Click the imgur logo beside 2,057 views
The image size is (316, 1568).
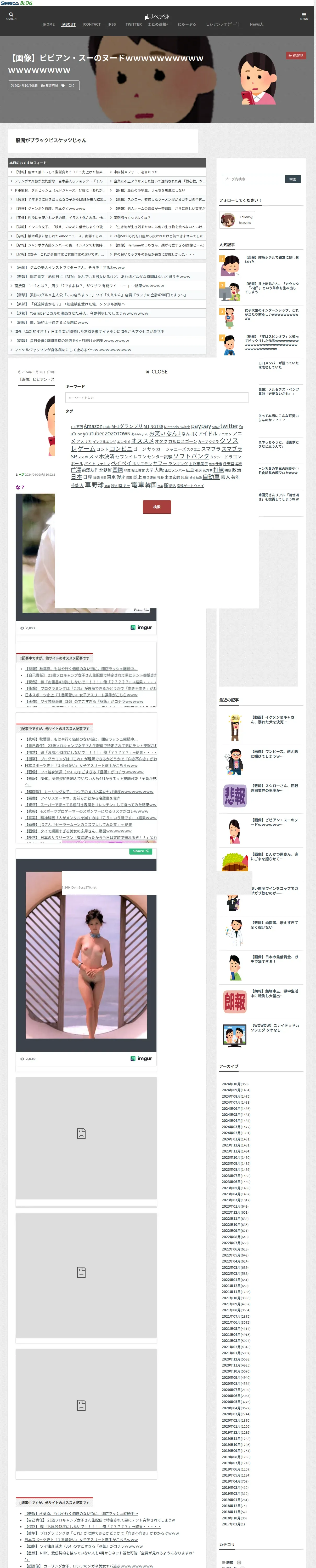[x=141, y=627]
